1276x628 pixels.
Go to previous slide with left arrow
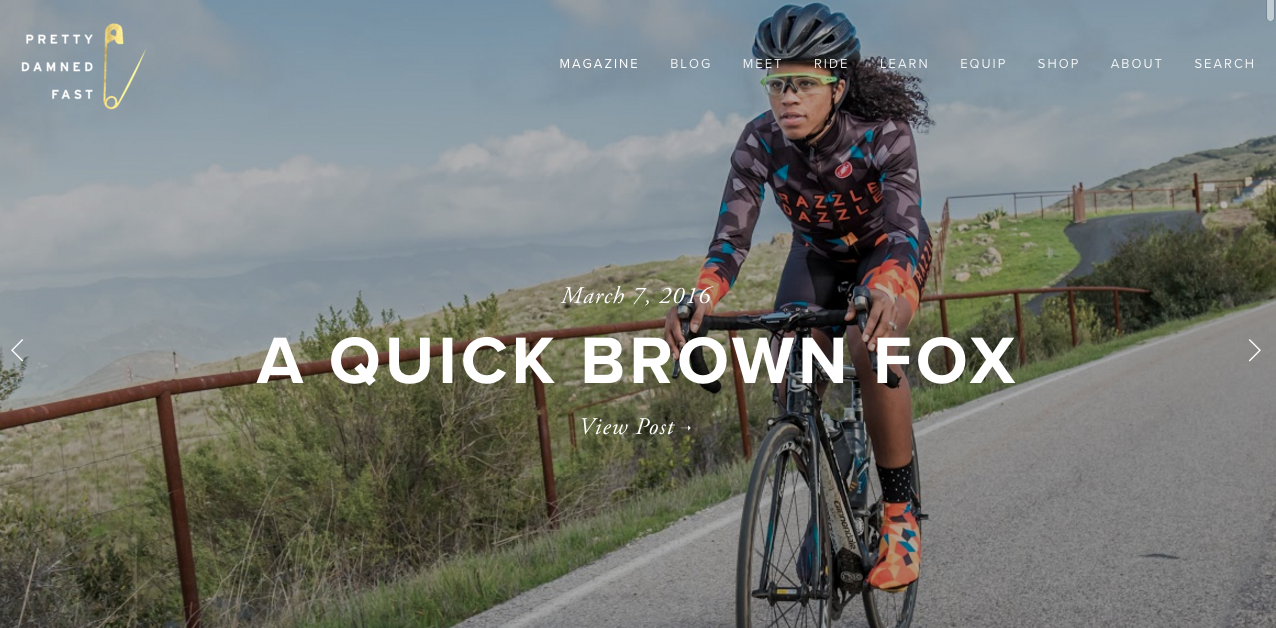pyautogui.click(x=17, y=350)
